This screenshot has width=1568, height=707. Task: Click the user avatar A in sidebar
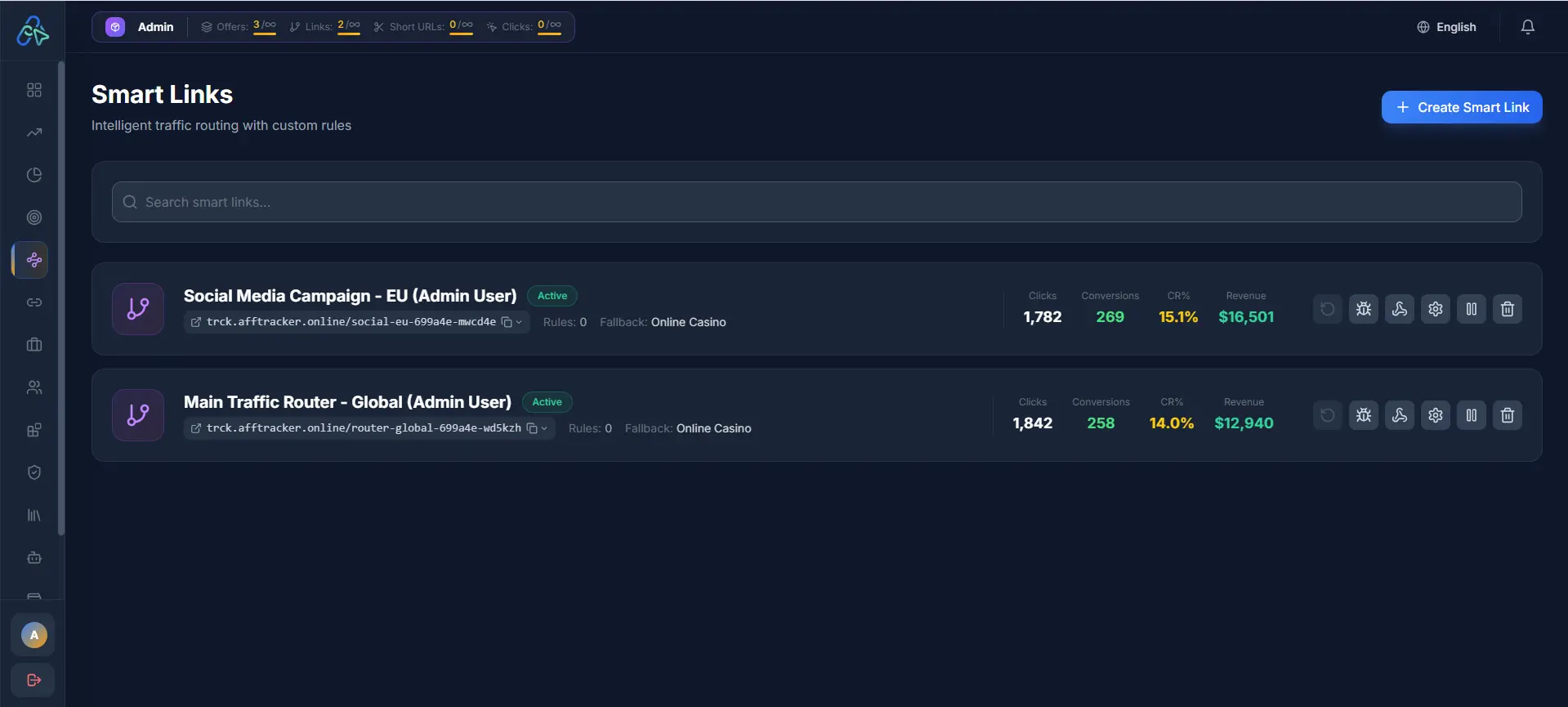(34, 635)
